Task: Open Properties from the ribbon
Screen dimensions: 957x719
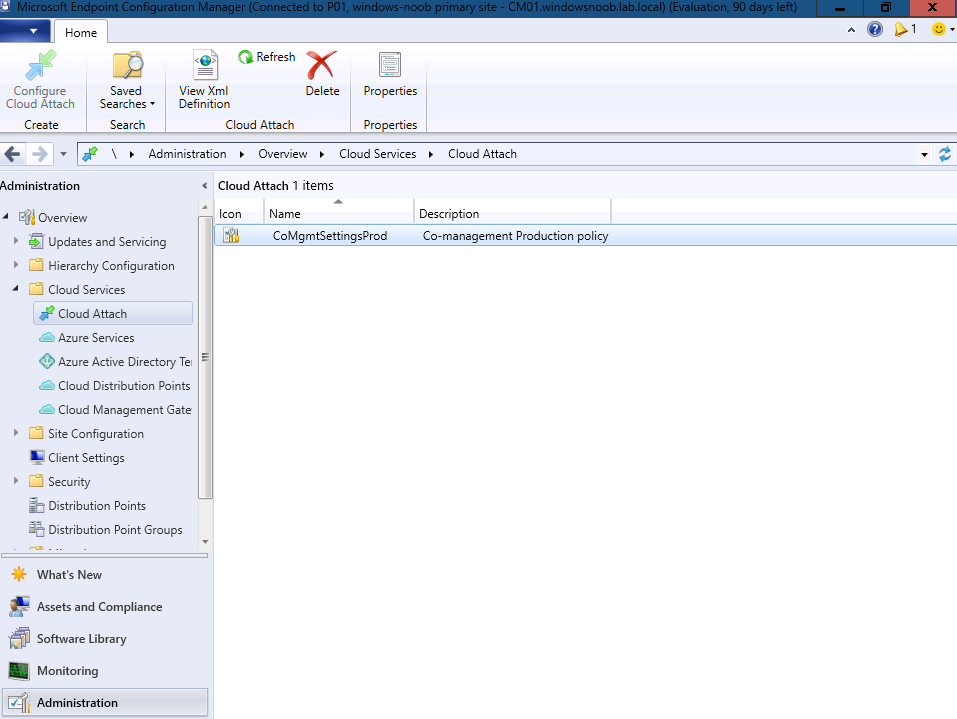Action: [x=390, y=74]
